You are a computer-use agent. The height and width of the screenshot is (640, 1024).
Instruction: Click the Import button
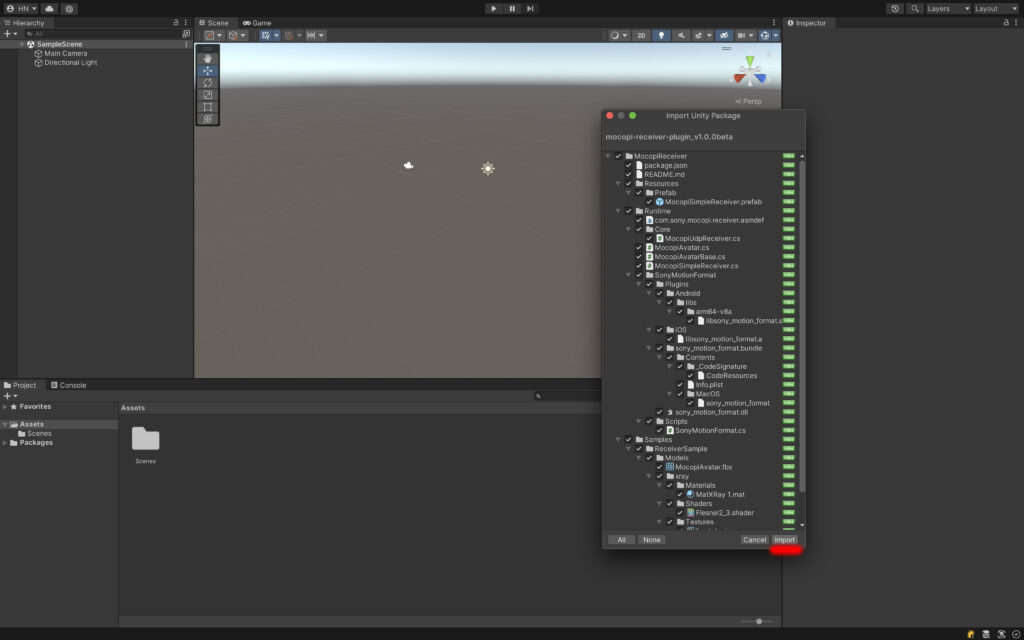pyautogui.click(x=784, y=539)
